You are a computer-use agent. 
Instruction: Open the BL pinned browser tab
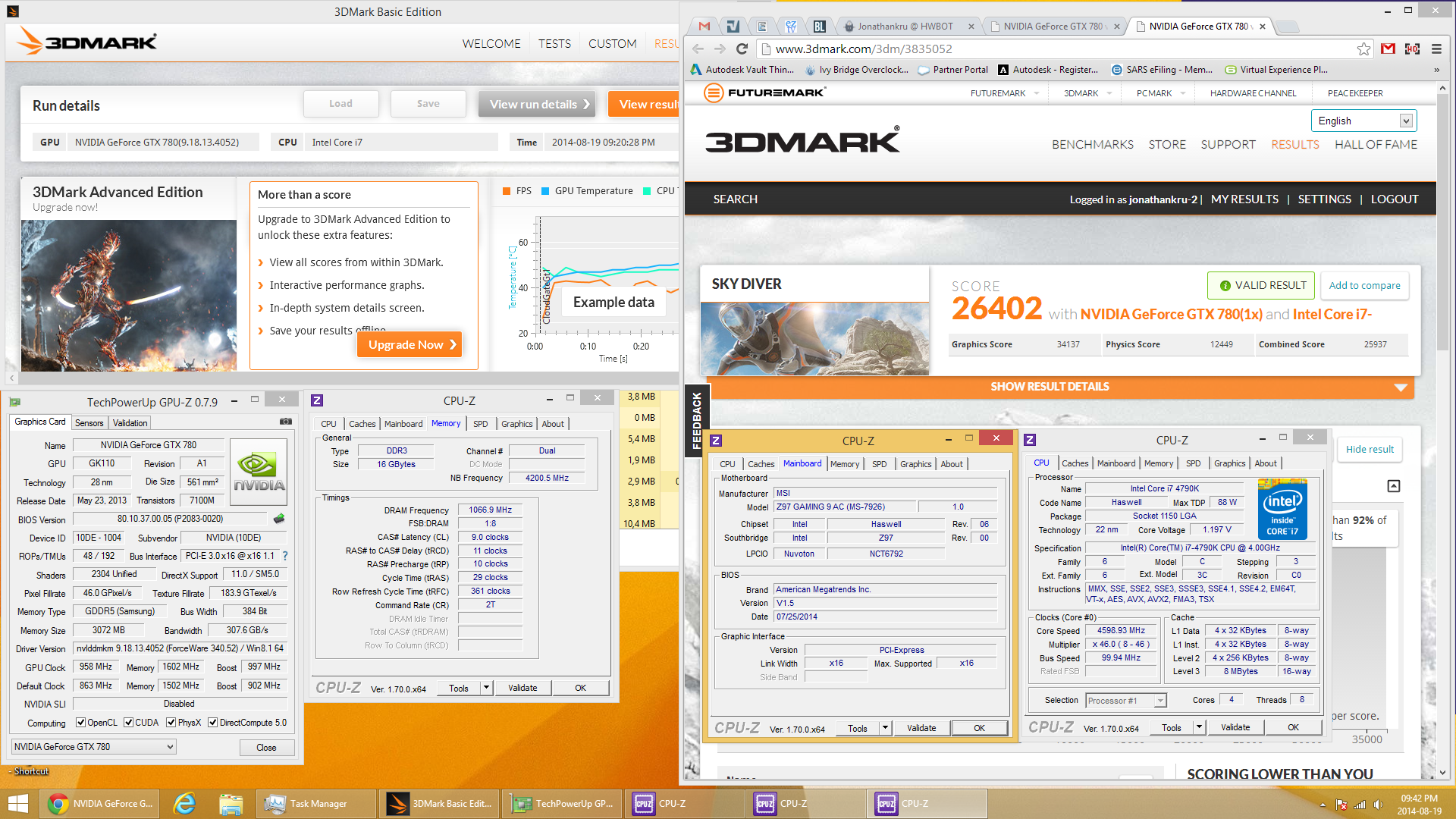820,26
